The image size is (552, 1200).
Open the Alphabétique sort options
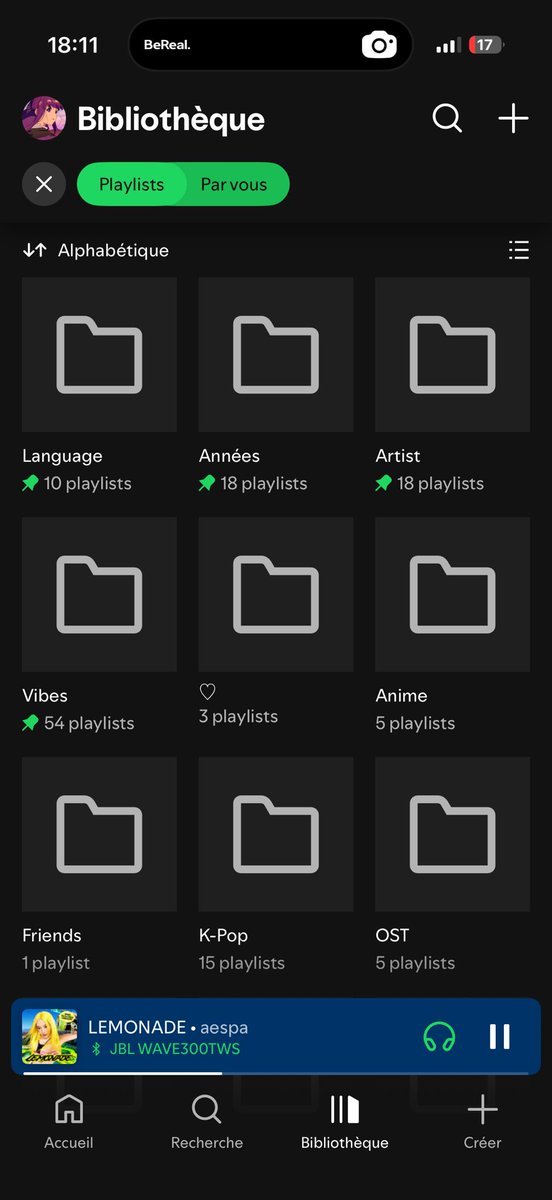113,250
